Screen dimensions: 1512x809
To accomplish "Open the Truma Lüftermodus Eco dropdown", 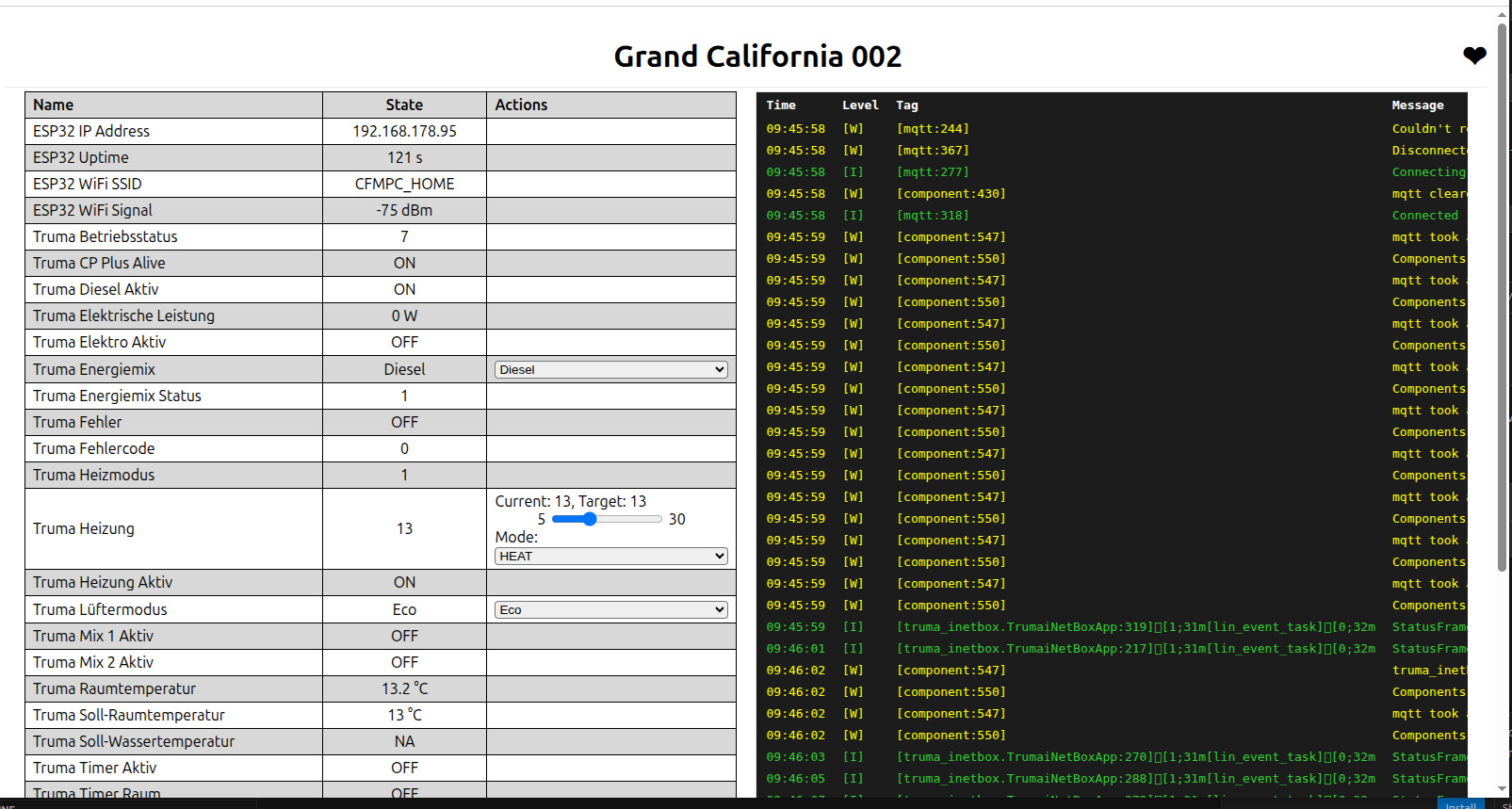I will pos(610,610).
